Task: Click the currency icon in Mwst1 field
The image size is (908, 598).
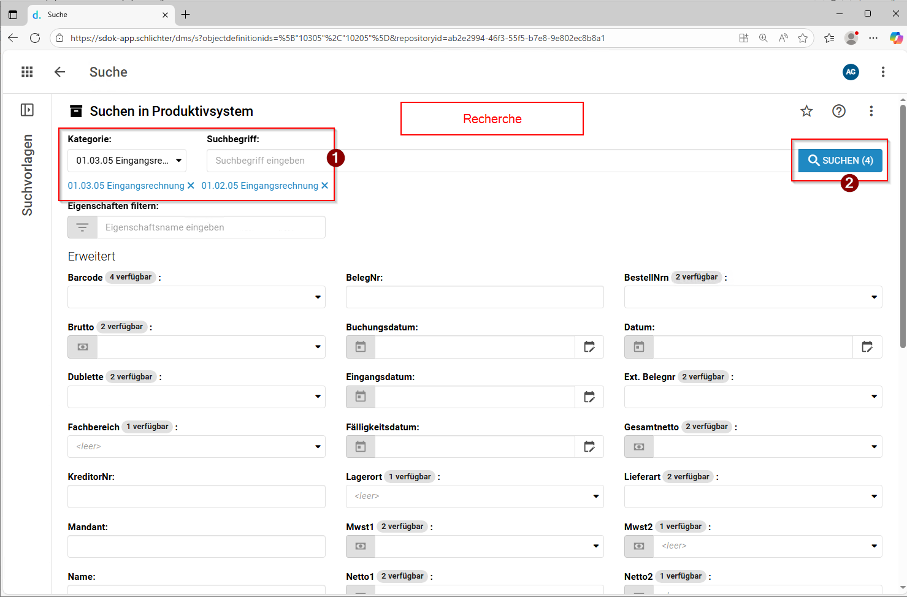Action: coord(360,546)
